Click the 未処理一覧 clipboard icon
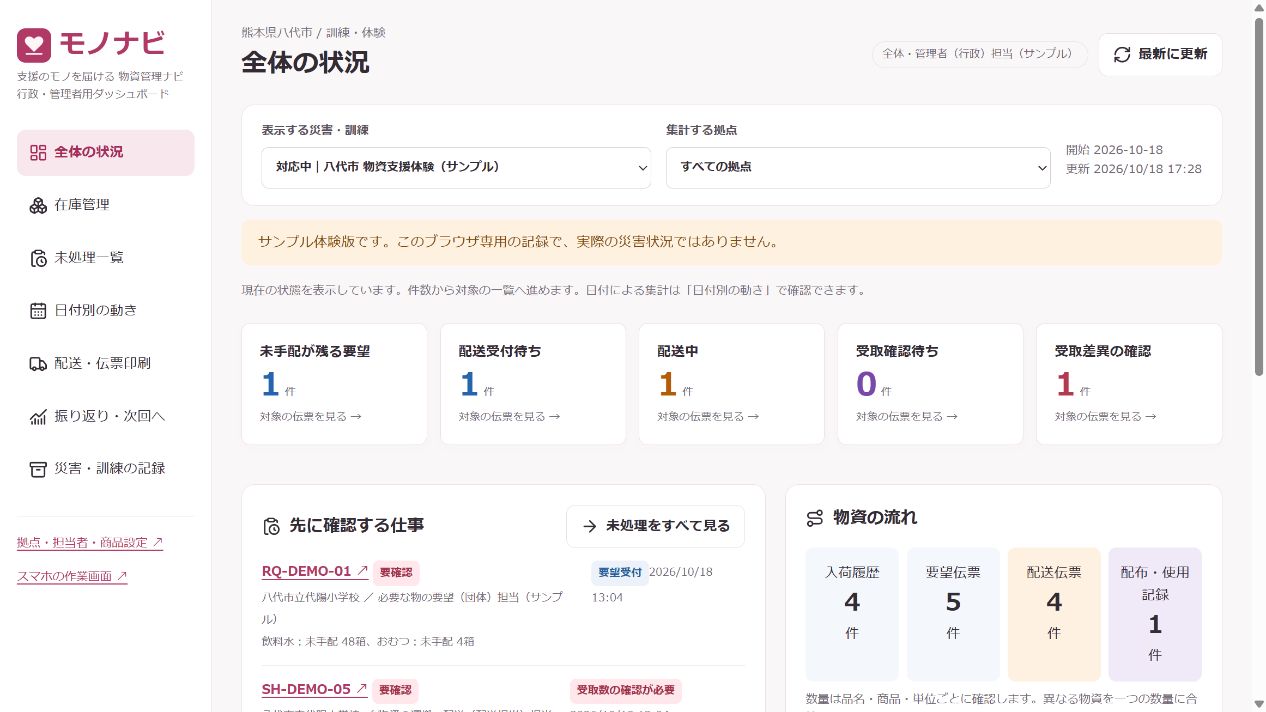The width and height of the screenshot is (1266, 712). click(38, 258)
